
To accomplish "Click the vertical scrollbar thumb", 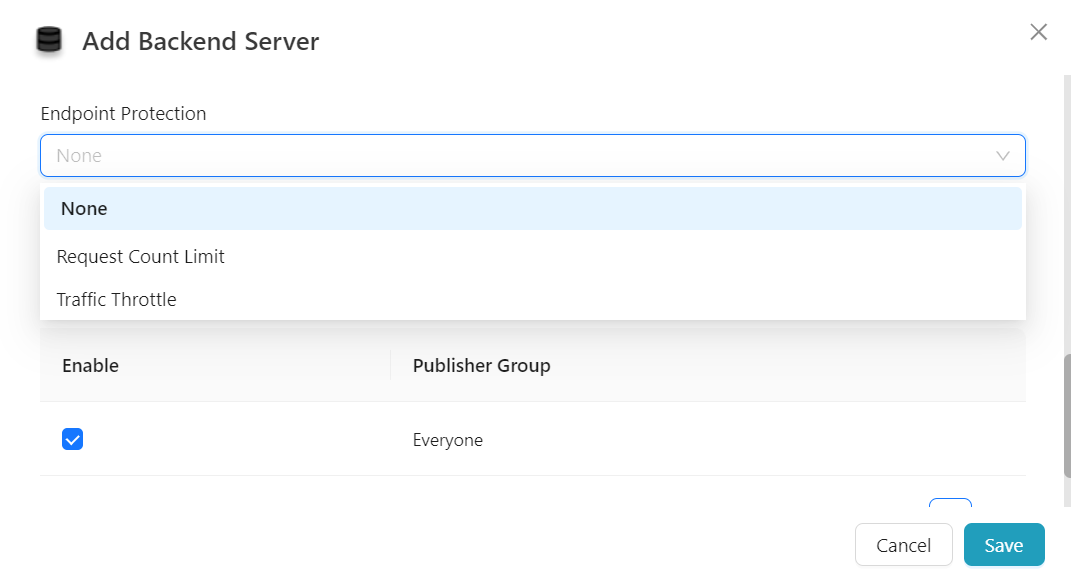I will (1066, 415).
